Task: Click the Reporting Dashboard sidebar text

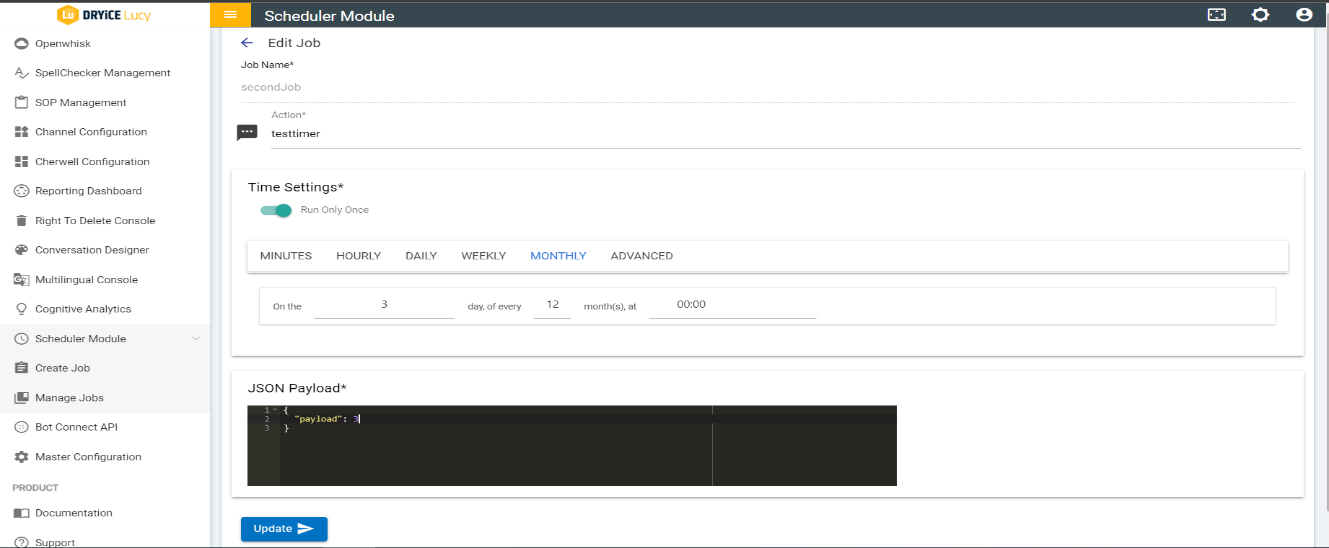Action: click(x=88, y=191)
